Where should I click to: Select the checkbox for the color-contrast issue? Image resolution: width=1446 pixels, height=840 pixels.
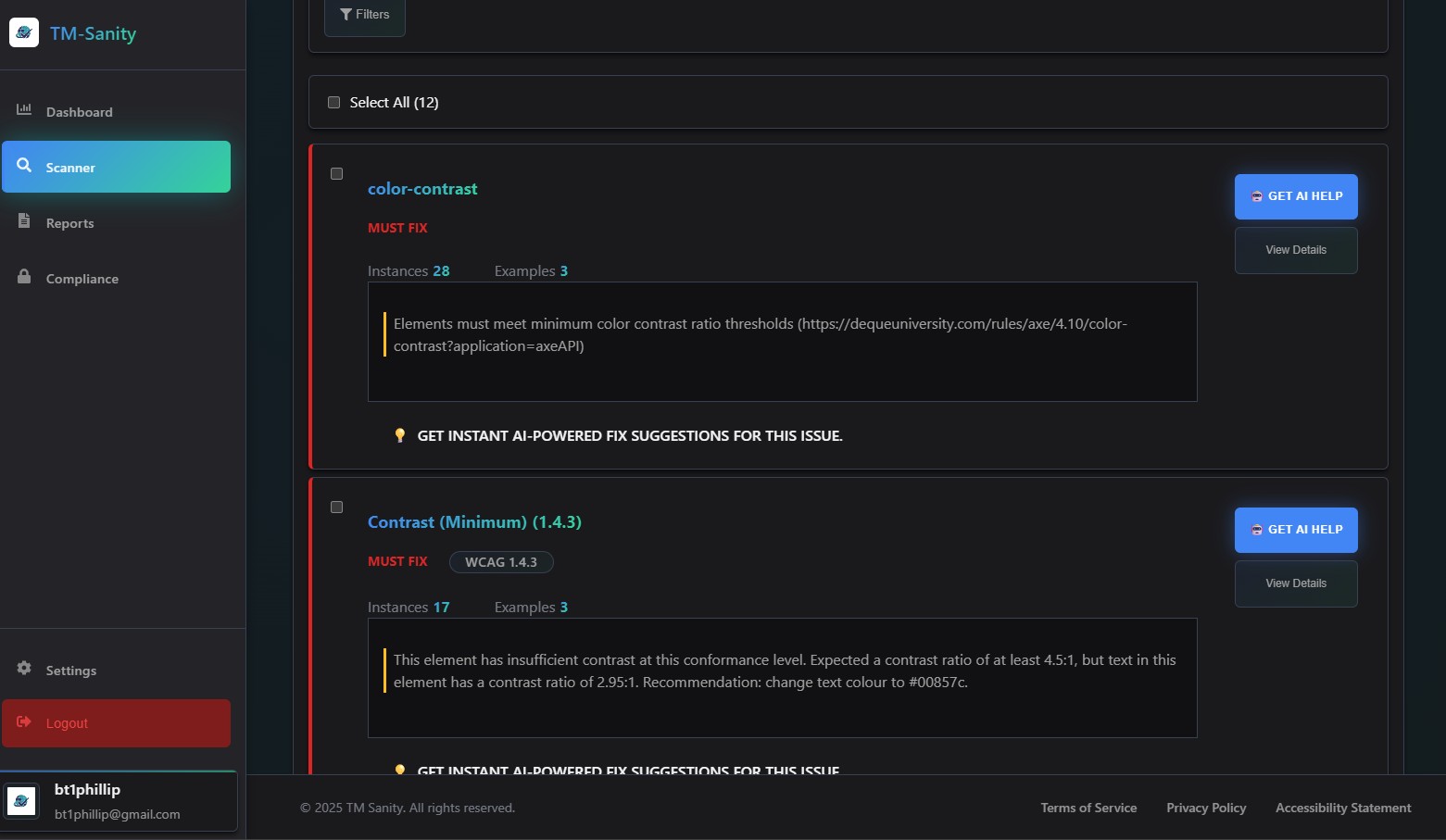point(336,173)
